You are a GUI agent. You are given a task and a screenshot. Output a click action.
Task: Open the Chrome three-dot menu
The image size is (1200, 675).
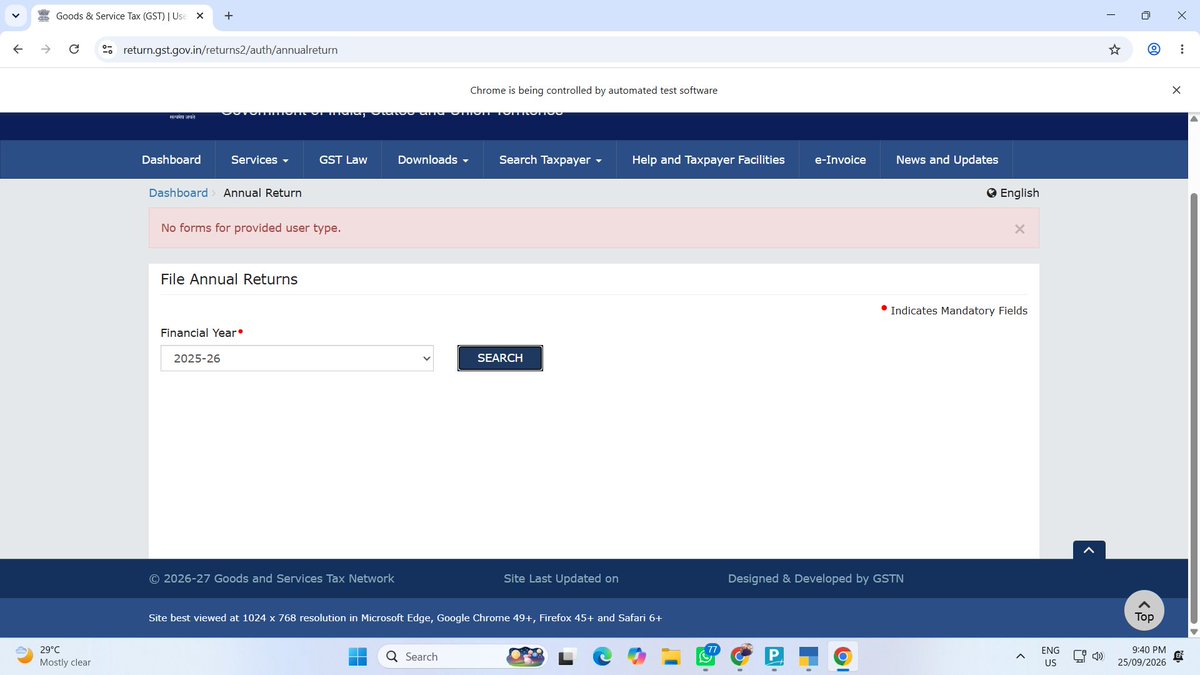point(1181,49)
